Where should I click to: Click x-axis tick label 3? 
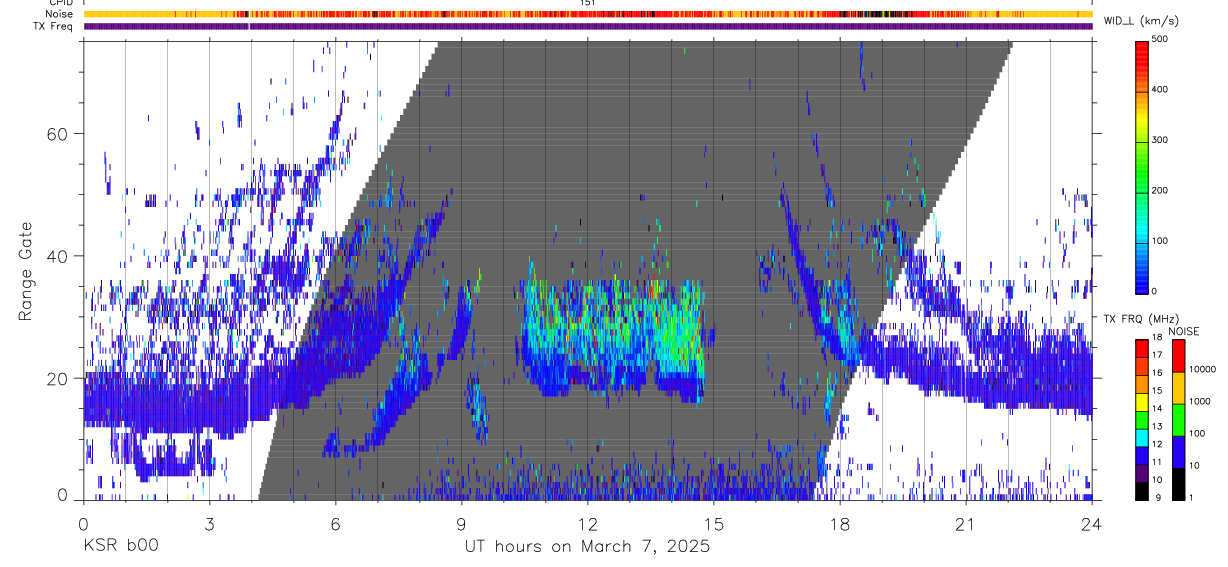[x=209, y=523]
